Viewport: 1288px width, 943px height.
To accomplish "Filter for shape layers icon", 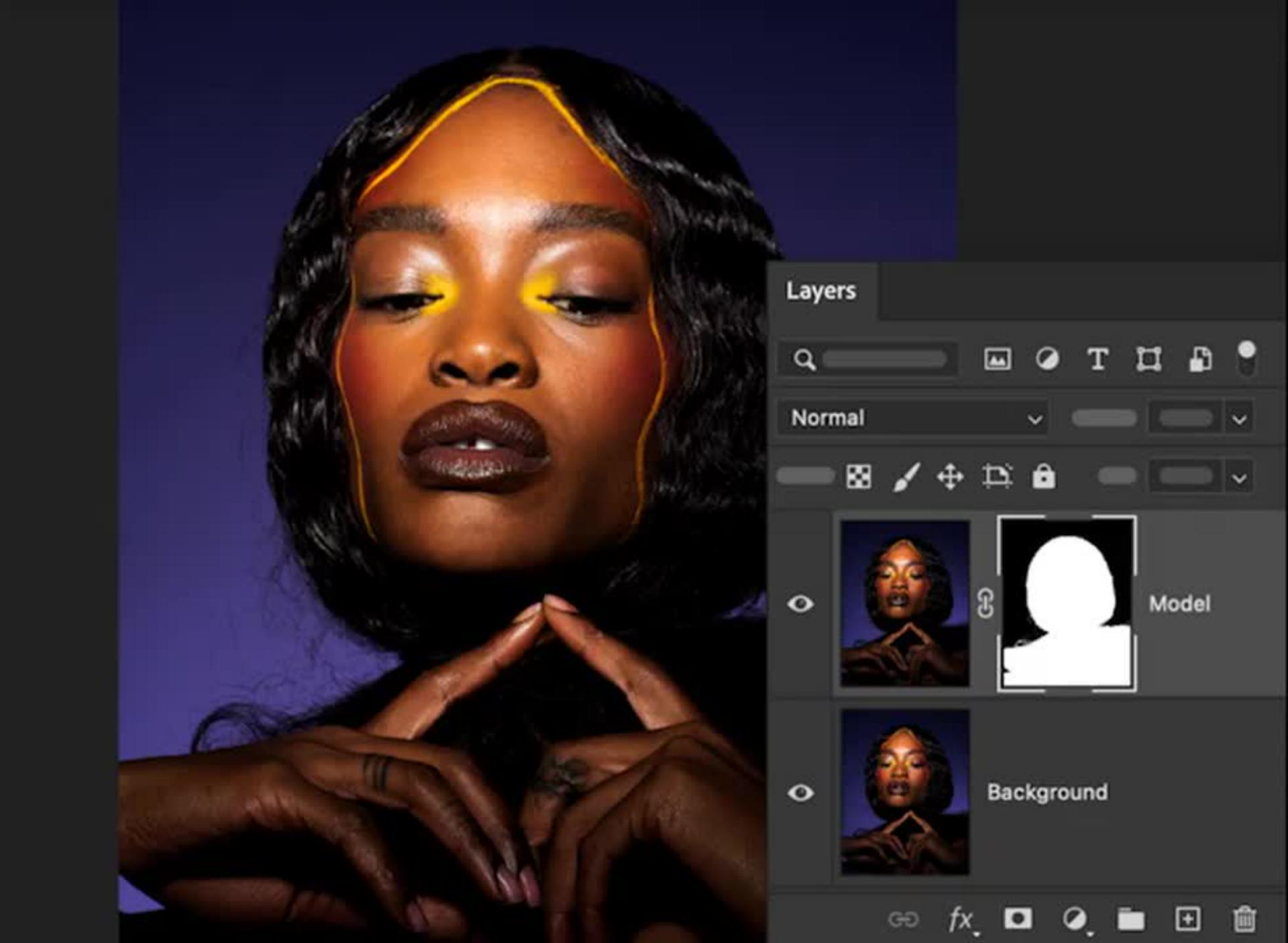I will tap(1148, 359).
